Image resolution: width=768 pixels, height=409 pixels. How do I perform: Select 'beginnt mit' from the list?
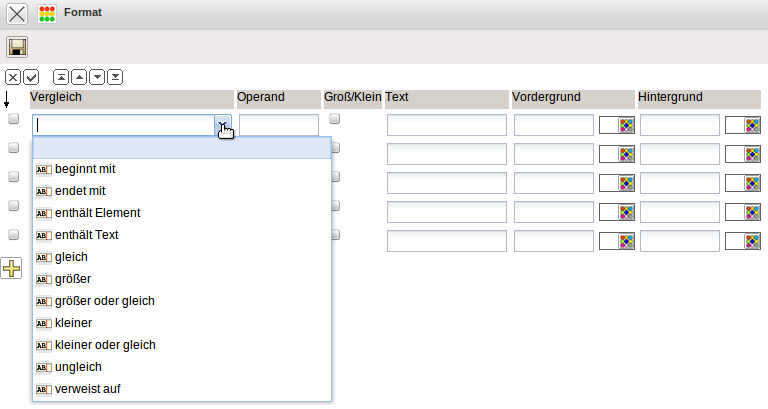(x=85, y=169)
